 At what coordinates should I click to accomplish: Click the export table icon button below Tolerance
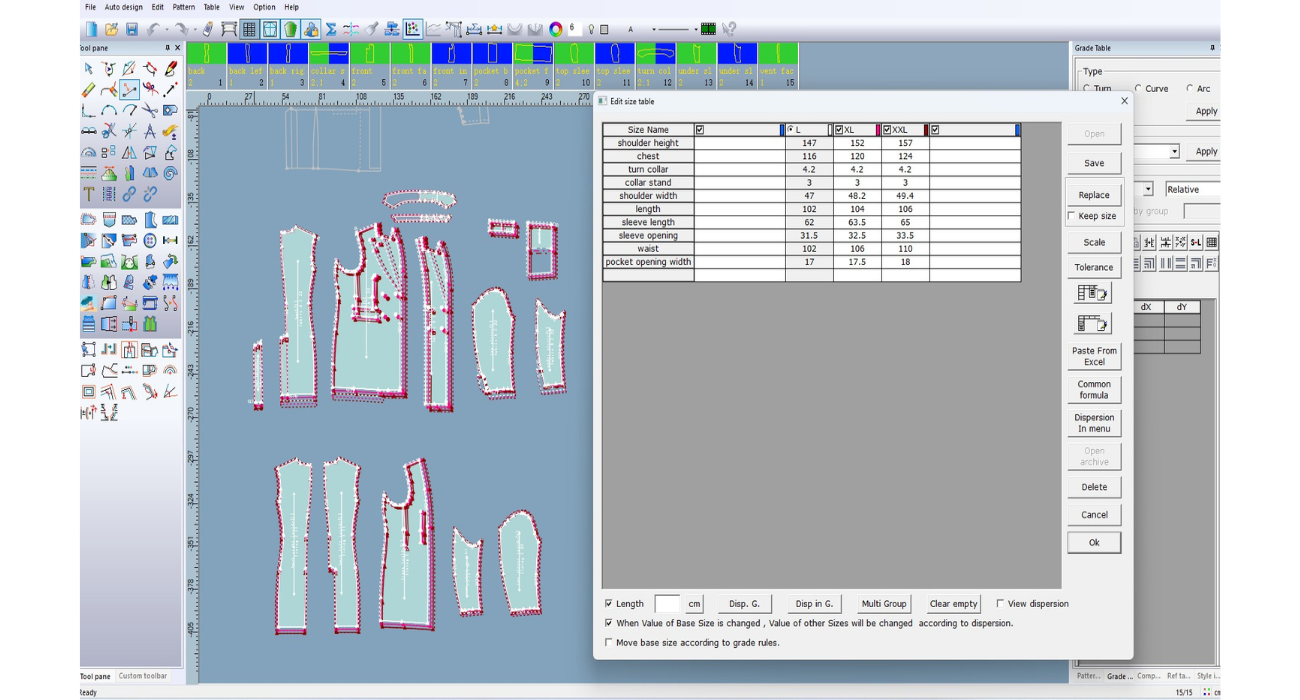point(1093,293)
